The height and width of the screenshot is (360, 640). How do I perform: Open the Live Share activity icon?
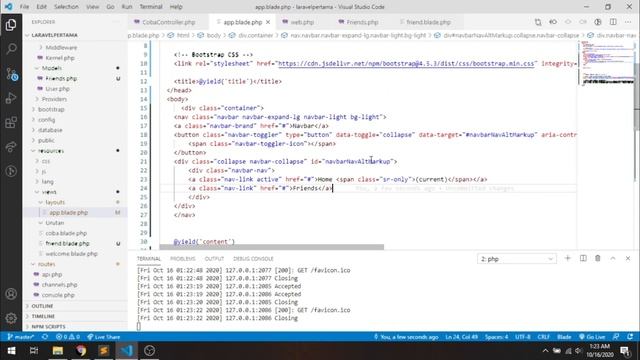click(11, 147)
